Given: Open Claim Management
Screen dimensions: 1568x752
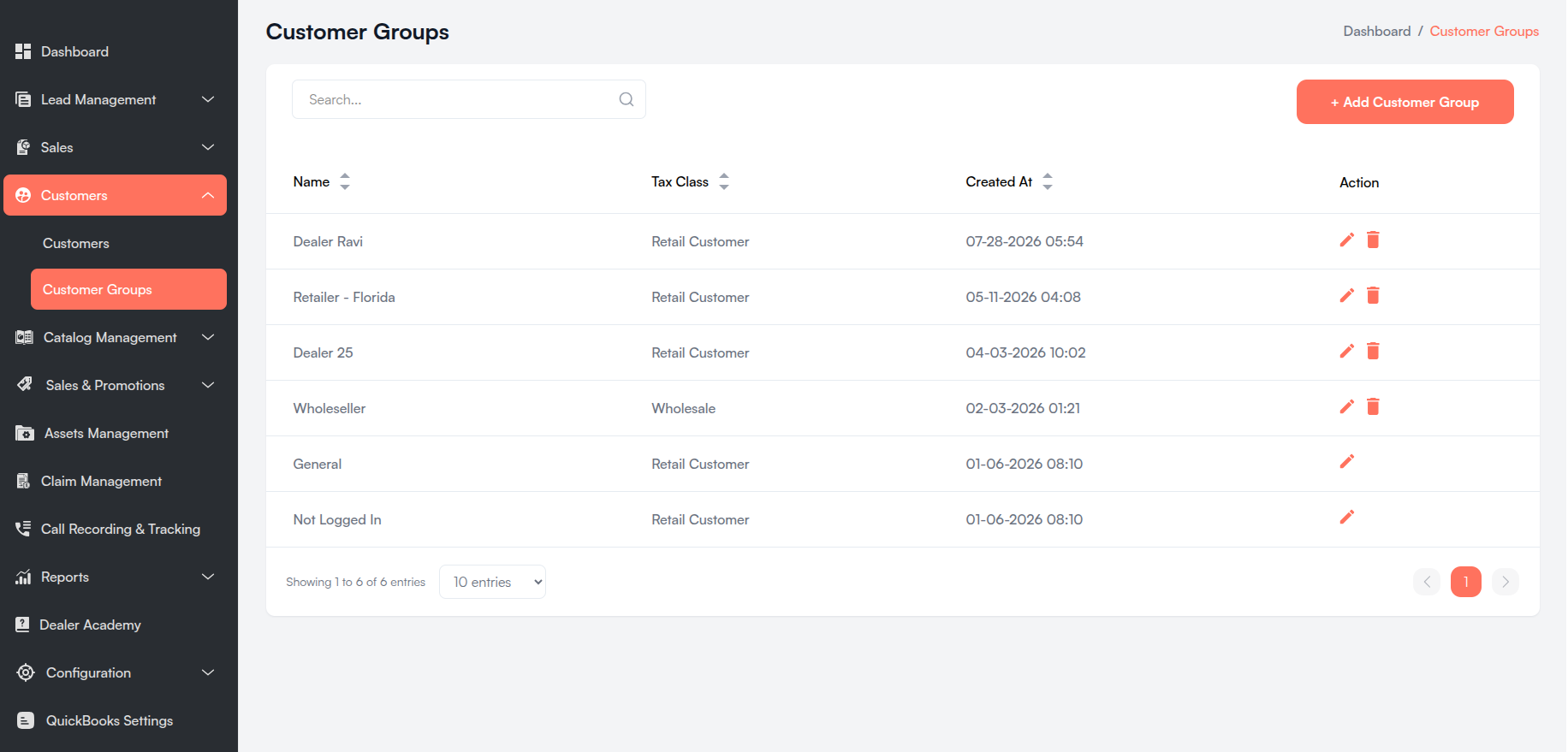Looking at the screenshot, I should 115,481.
